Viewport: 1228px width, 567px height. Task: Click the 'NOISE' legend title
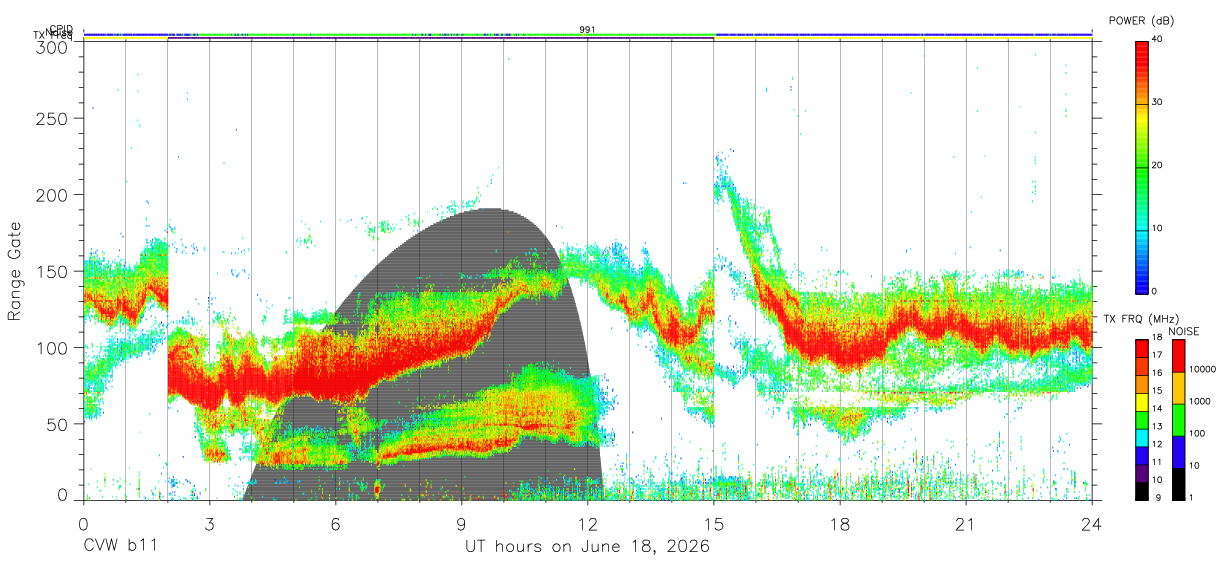point(1184,331)
